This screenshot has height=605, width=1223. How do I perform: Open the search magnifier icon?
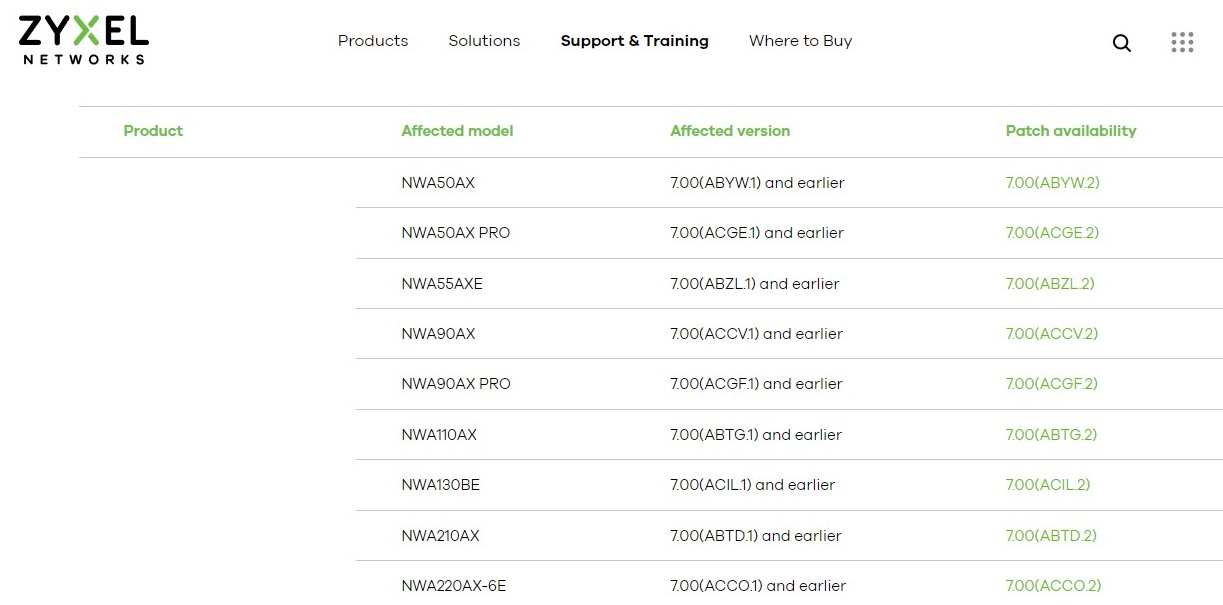pyautogui.click(x=1120, y=43)
